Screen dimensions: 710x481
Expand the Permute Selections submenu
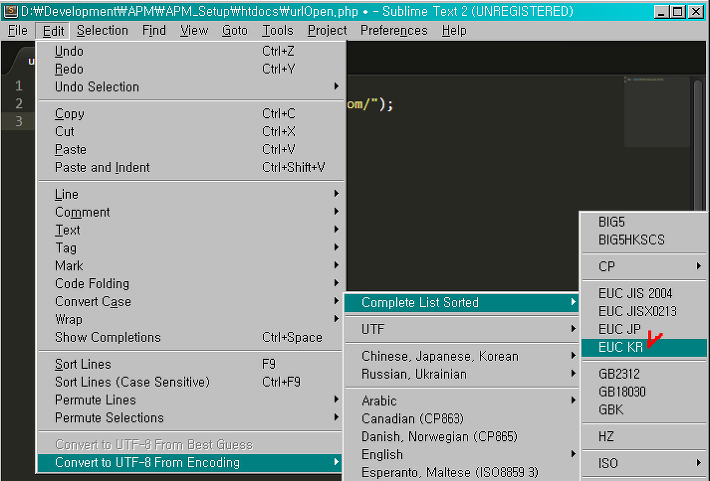pos(190,417)
